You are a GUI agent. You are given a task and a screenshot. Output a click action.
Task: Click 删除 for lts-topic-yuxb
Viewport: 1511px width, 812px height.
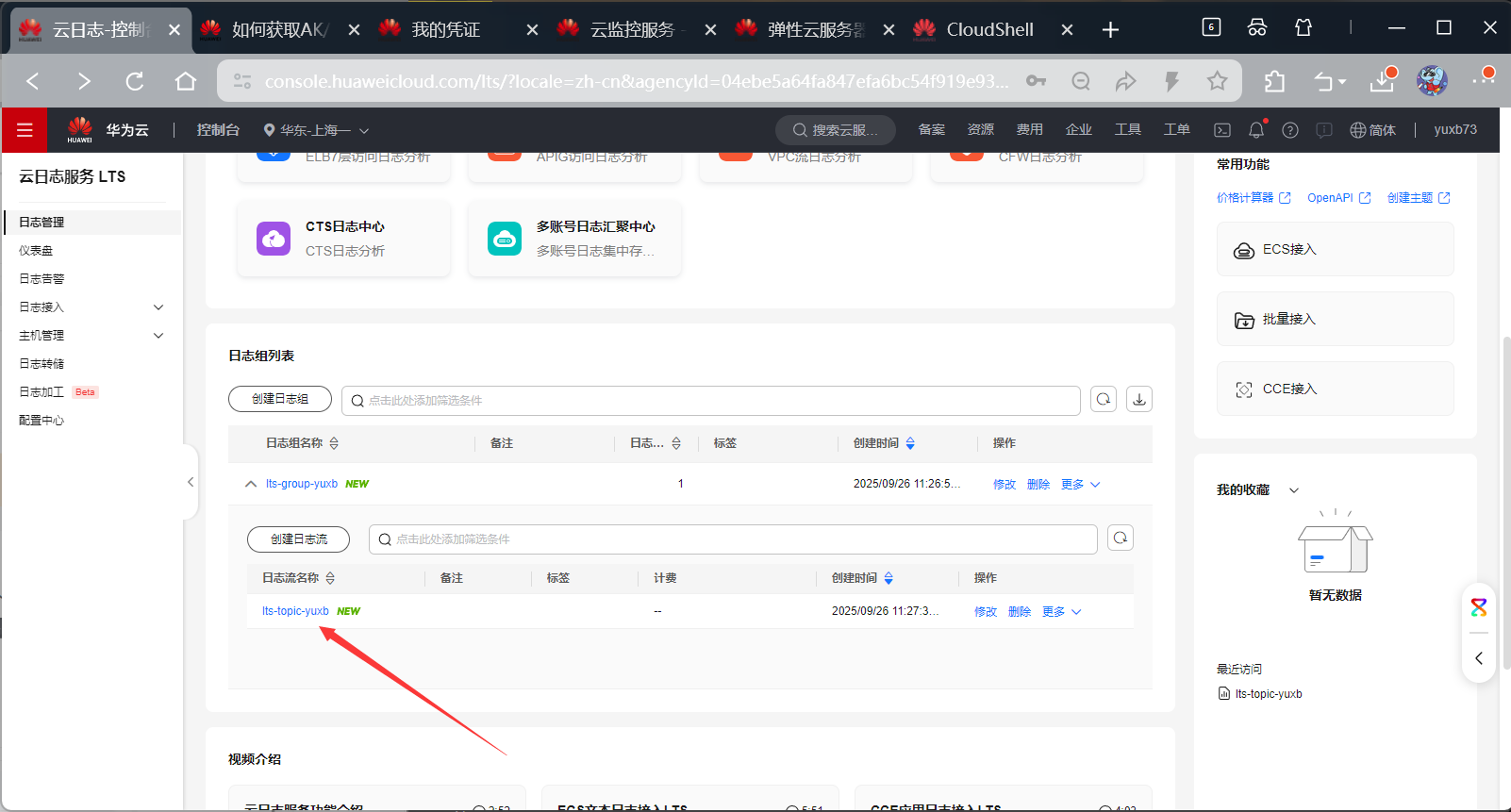point(1020,611)
